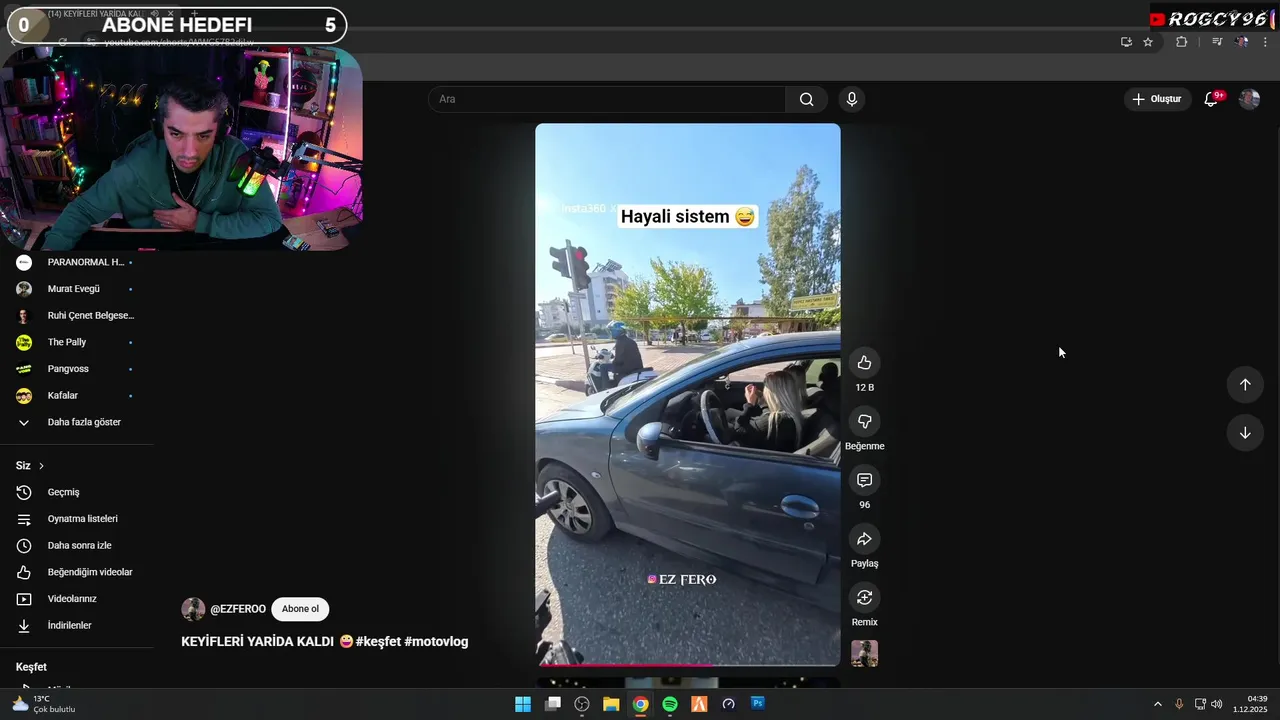Click the Keşfet section heading
This screenshot has height=720, width=1280.
pos(31,667)
